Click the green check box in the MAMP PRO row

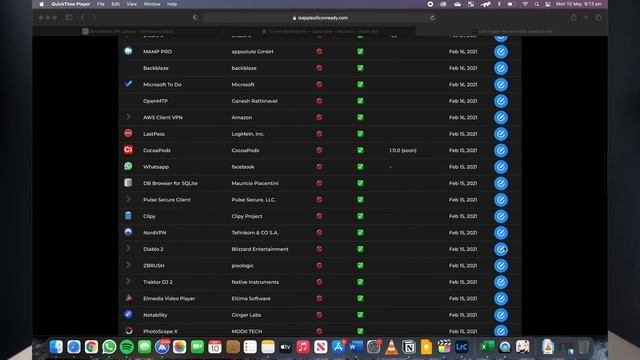tap(360, 52)
